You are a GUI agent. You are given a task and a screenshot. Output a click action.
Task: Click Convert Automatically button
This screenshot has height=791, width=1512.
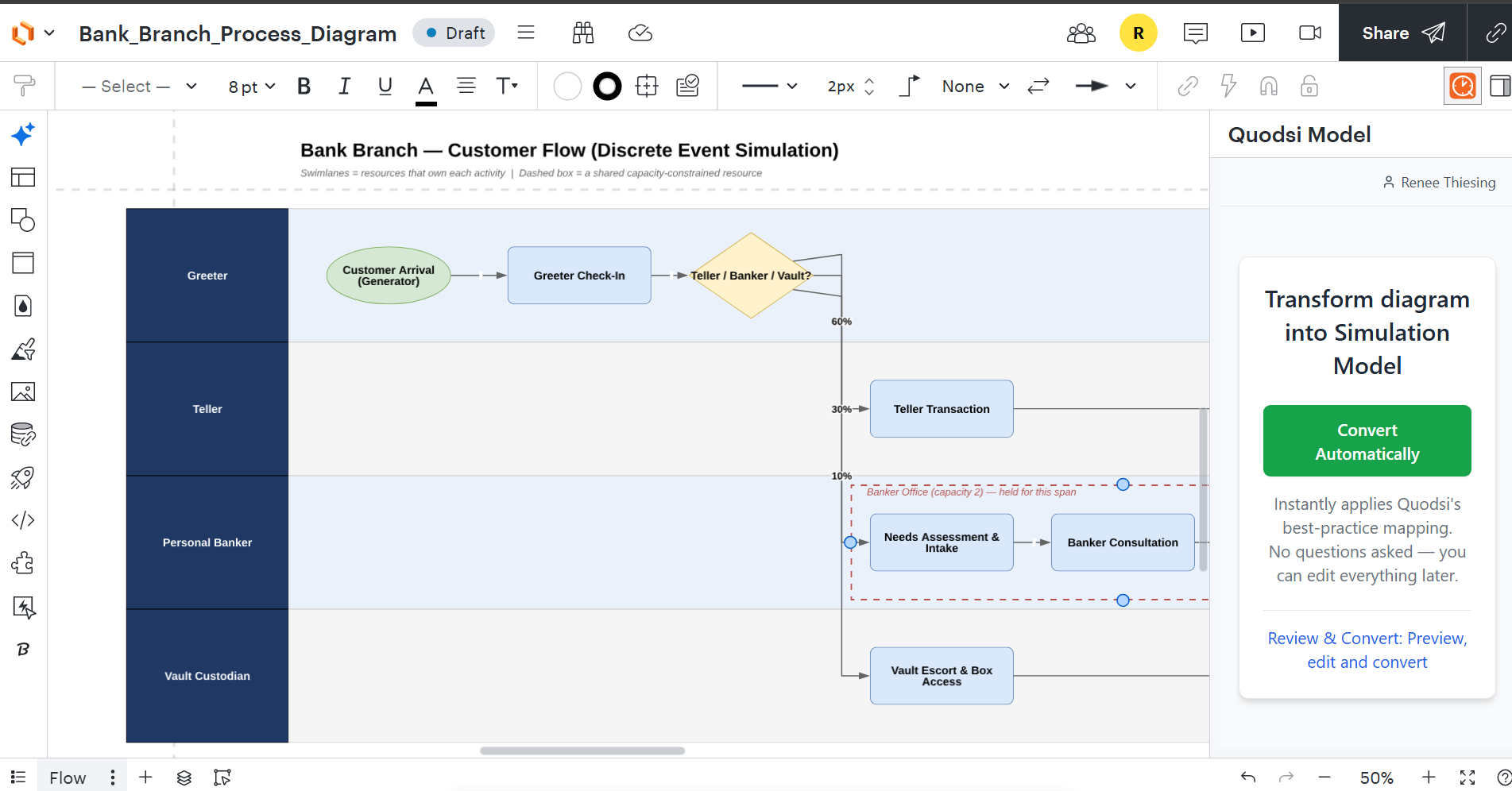tap(1367, 441)
